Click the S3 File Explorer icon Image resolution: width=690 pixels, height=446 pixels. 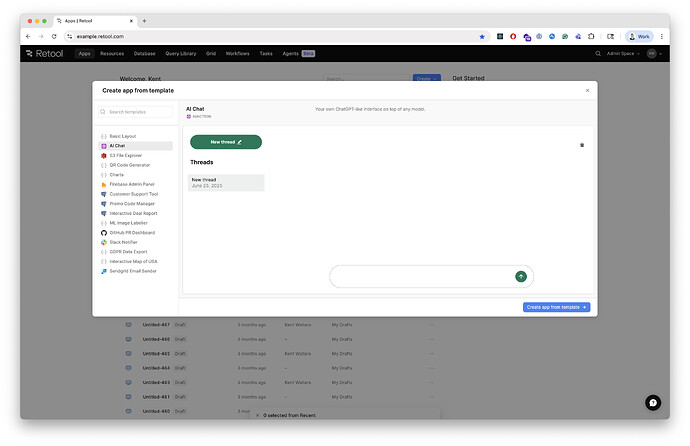click(104, 156)
